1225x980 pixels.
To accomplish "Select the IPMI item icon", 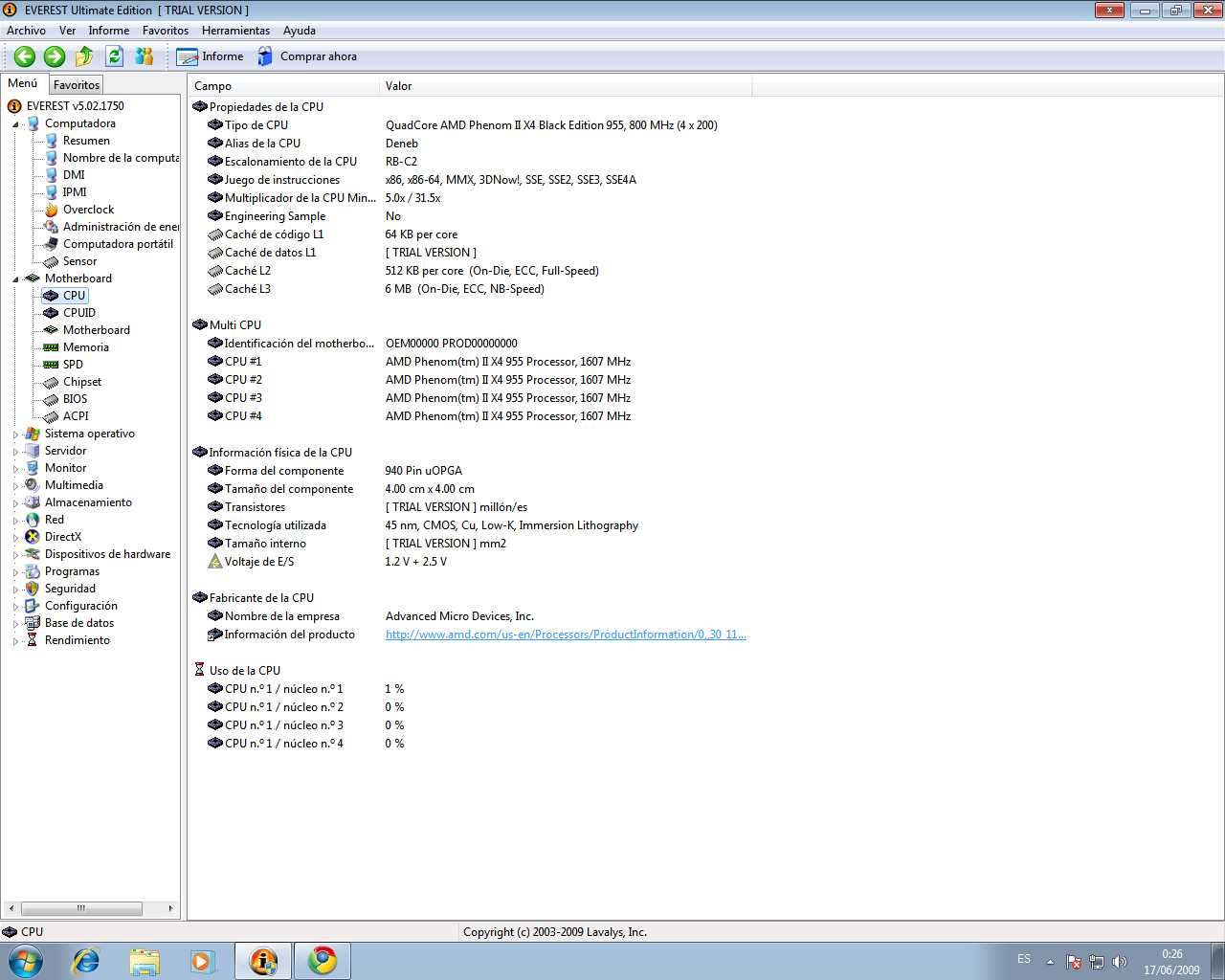I will point(52,192).
